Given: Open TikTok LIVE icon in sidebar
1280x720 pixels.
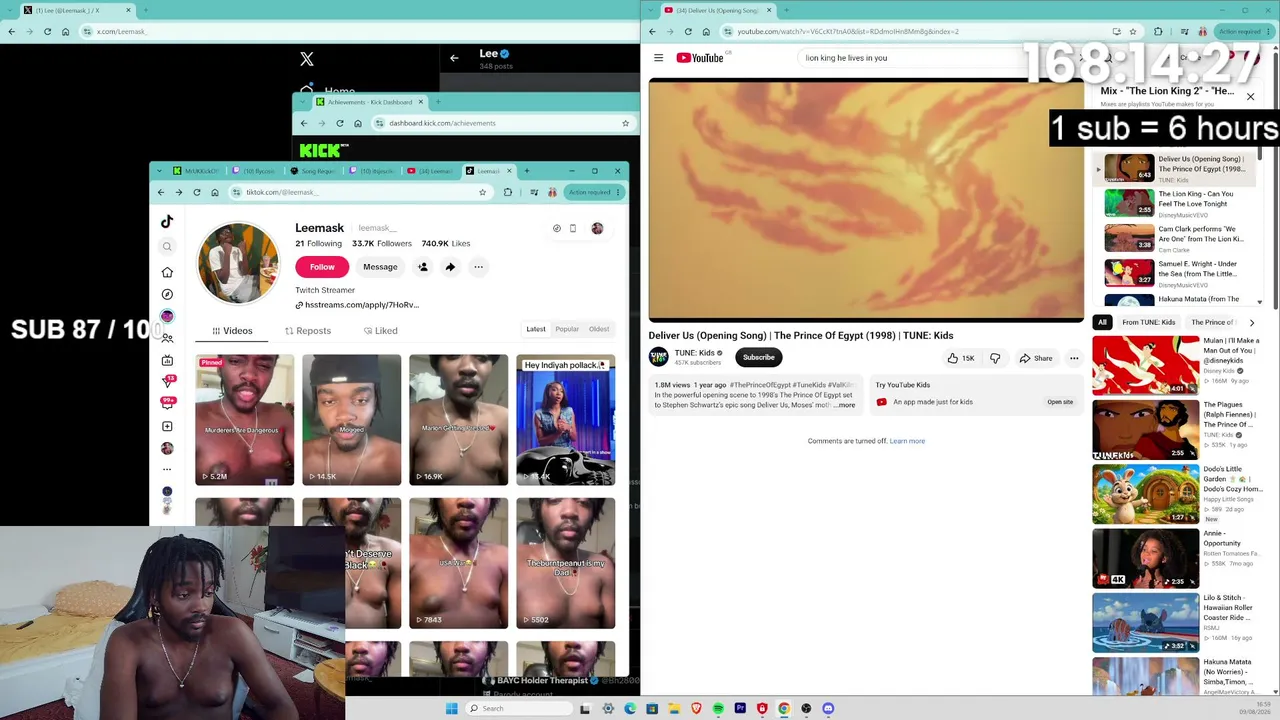Looking at the screenshot, I should (167, 360).
